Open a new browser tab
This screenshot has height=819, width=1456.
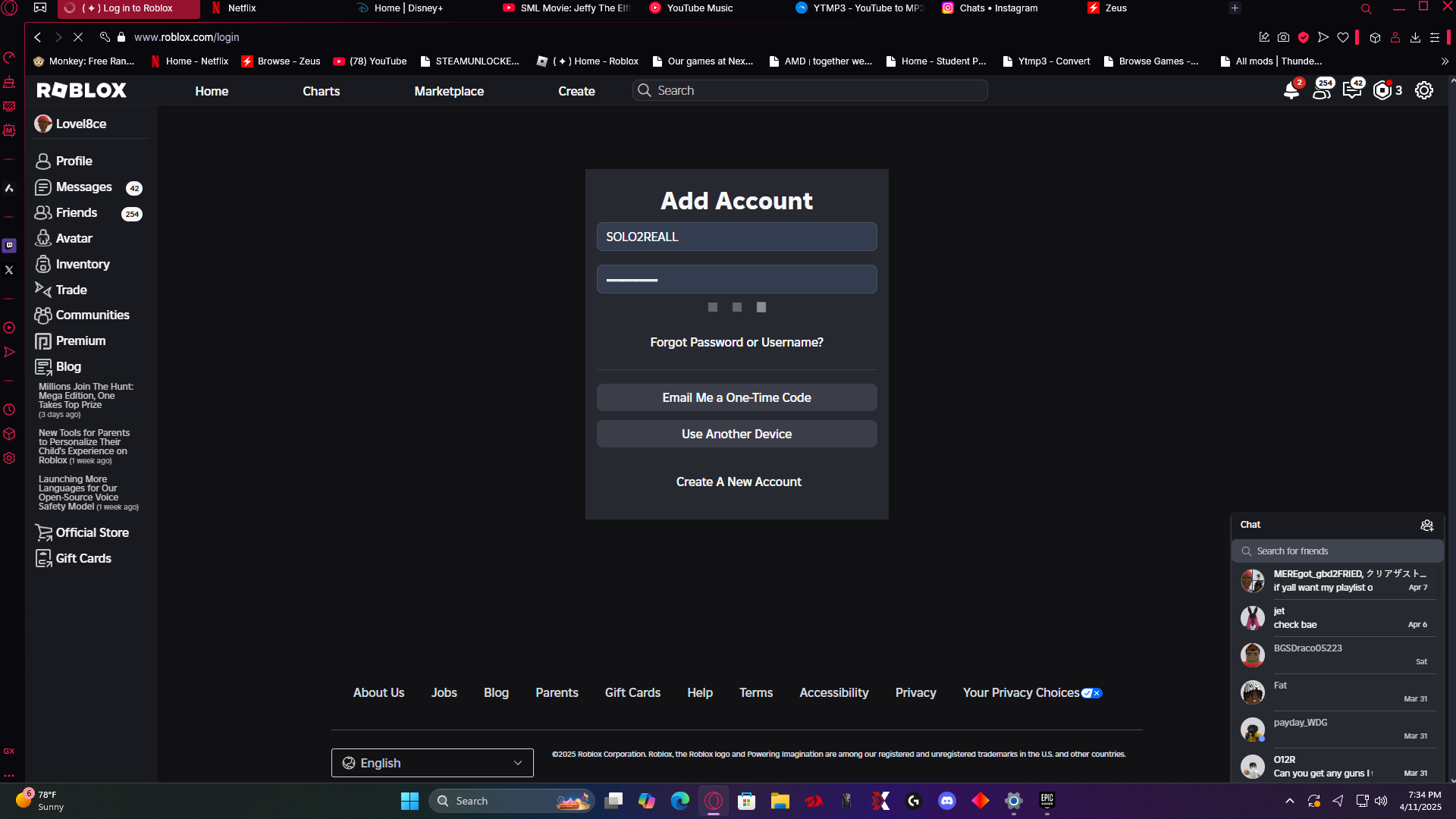[x=1235, y=8]
